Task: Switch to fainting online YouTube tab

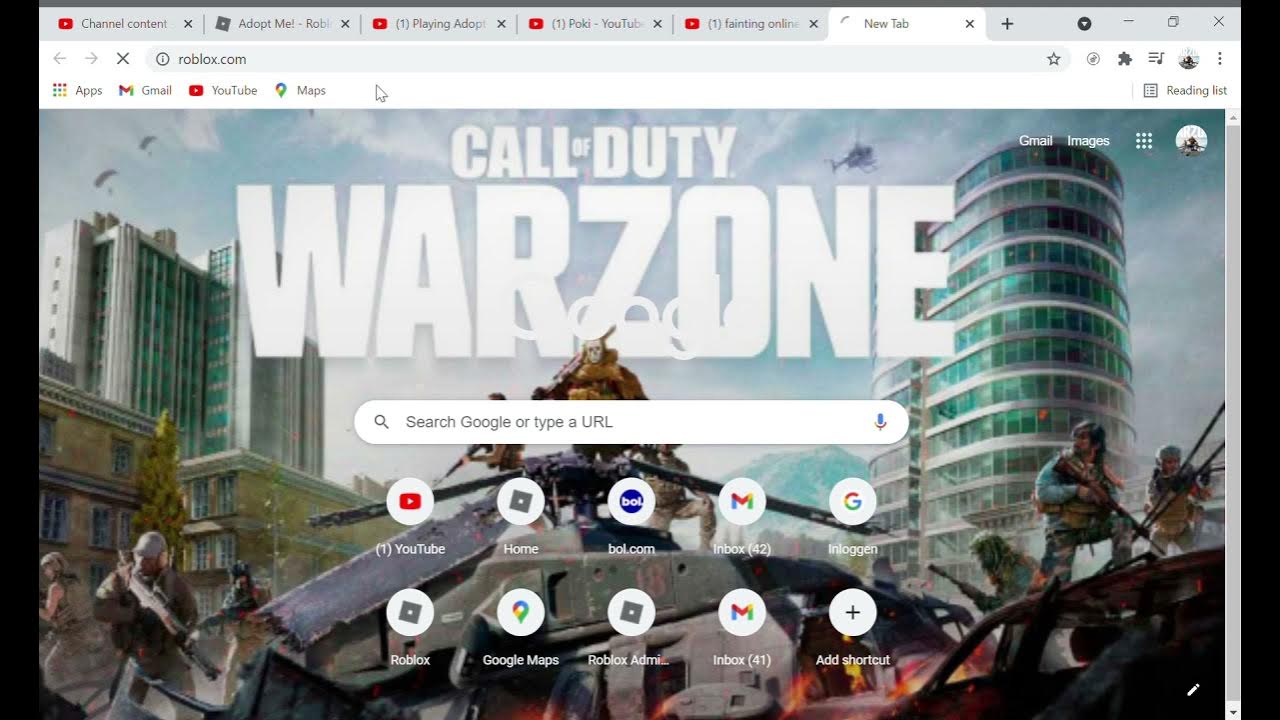Action: (752, 24)
